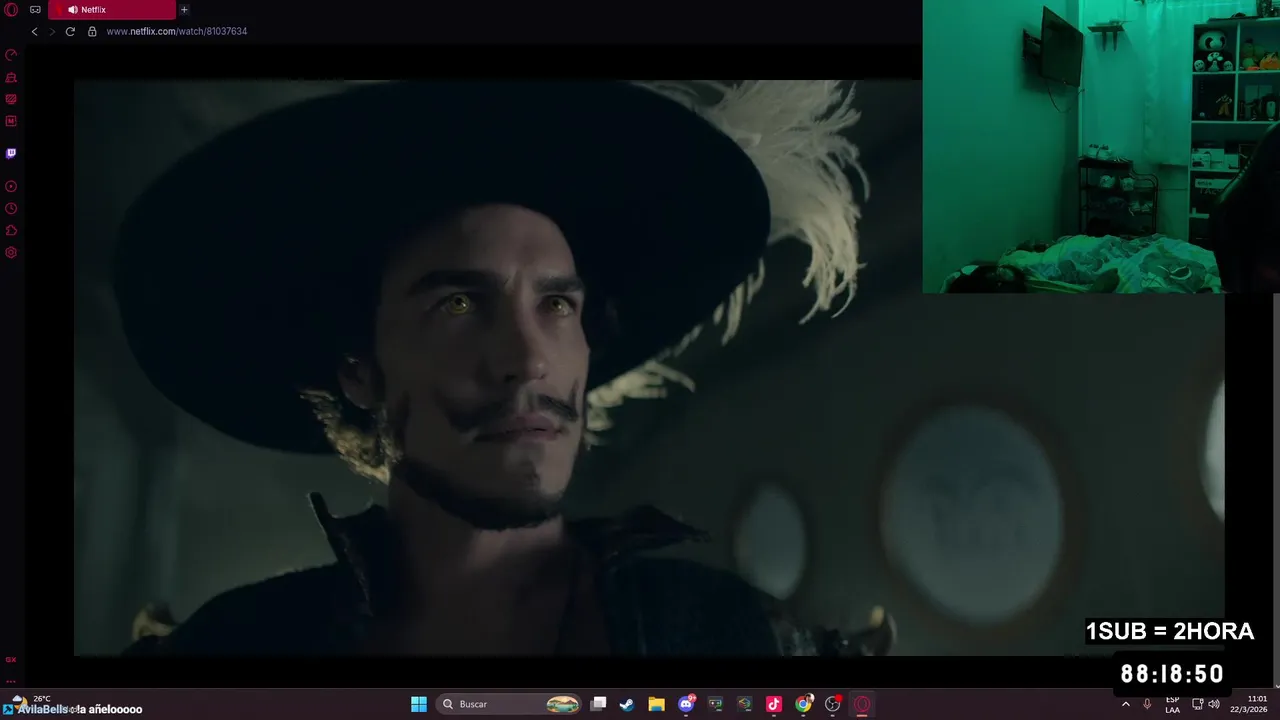Focus Opera GX from the taskbar

(x=862, y=704)
